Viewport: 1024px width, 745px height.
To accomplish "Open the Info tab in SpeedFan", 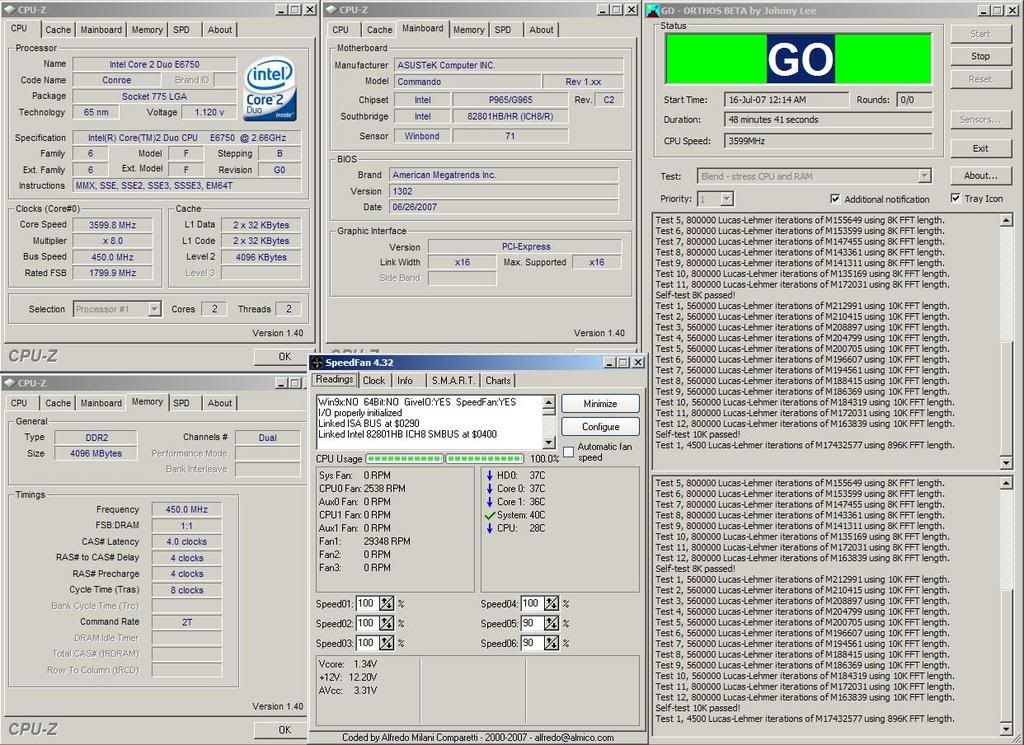I will (405, 380).
